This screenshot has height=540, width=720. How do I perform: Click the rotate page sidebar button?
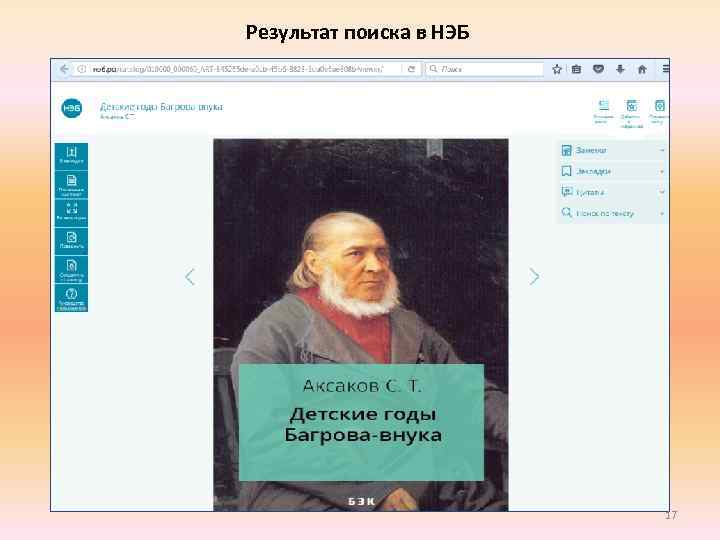coord(71,241)
